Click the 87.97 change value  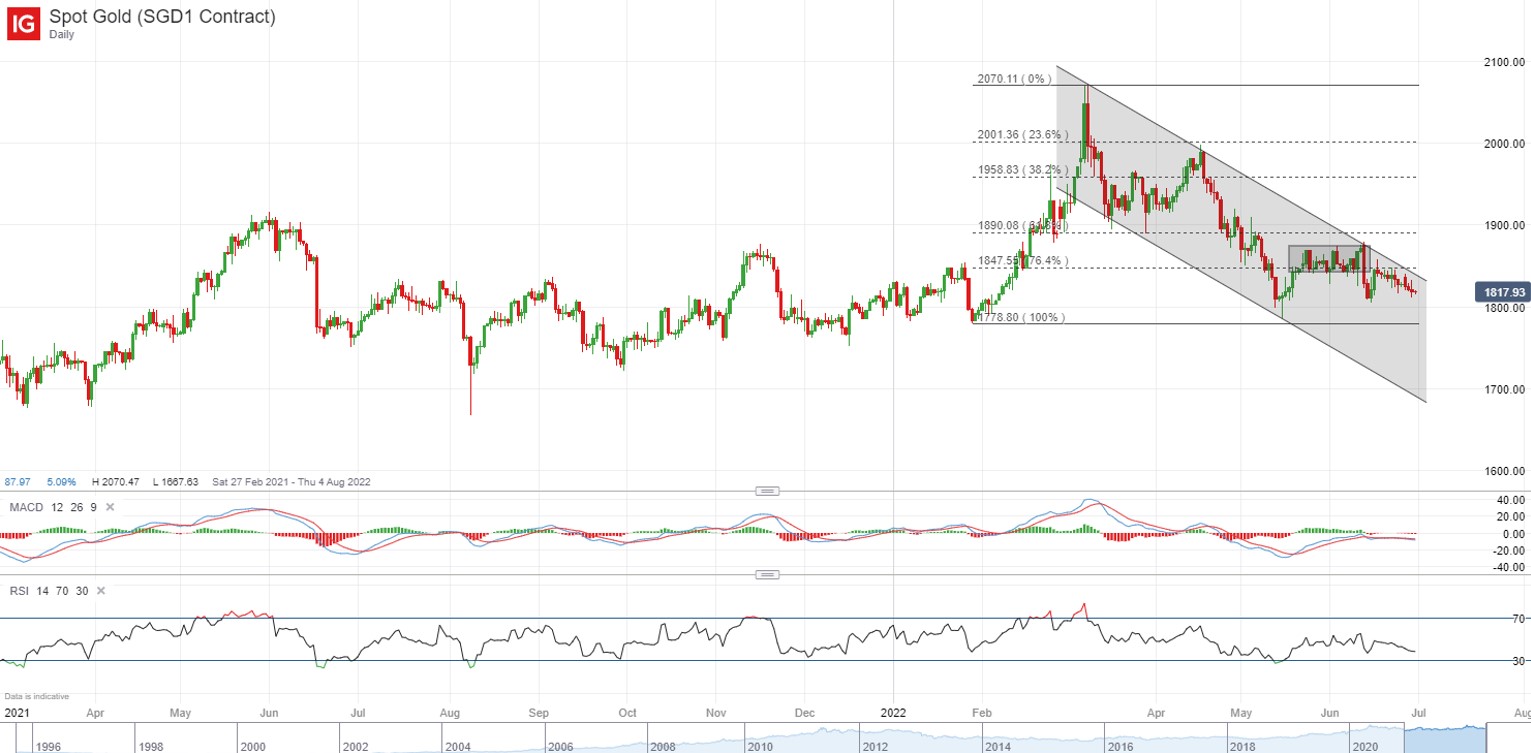pos(18,482)
